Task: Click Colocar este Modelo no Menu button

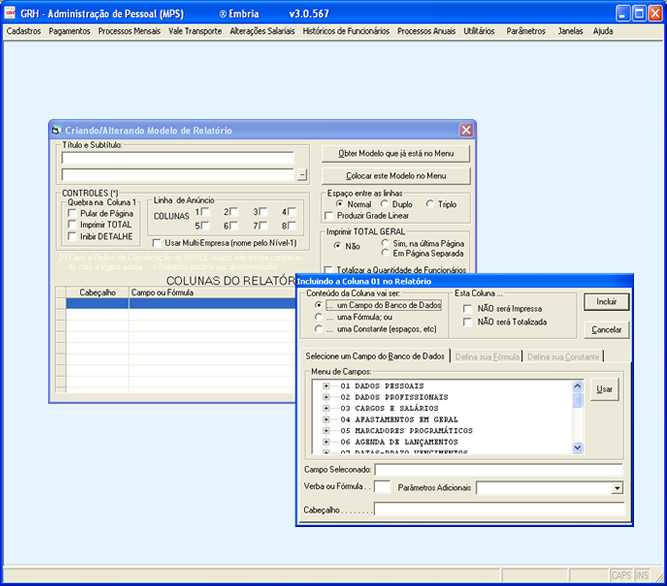Action: [396, 176]
